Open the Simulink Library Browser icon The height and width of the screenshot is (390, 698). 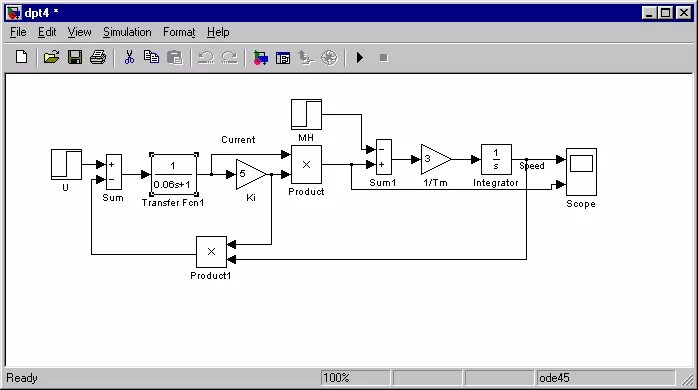click(x=260, y=58)
